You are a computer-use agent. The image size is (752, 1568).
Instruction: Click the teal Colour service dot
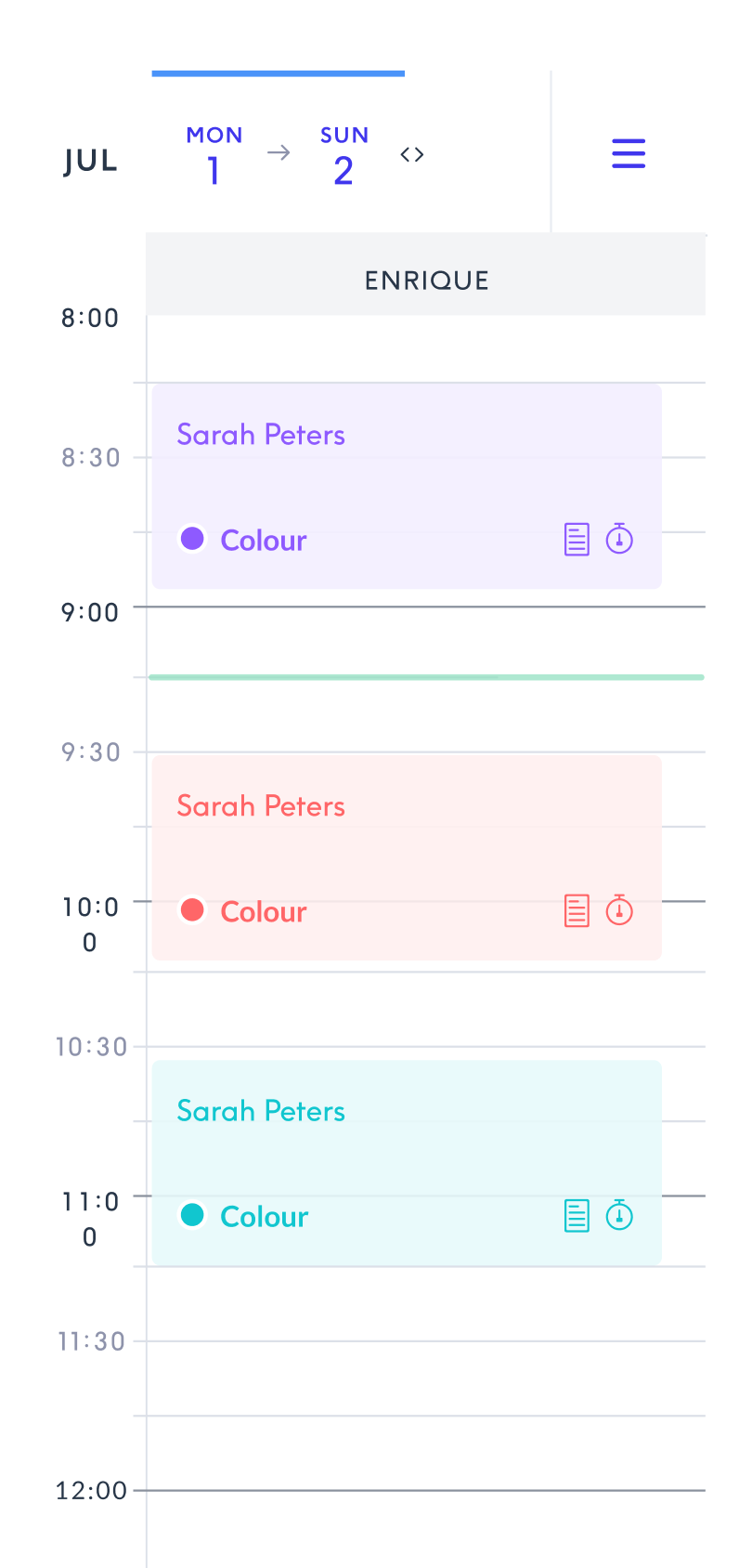pos(192,1215)
